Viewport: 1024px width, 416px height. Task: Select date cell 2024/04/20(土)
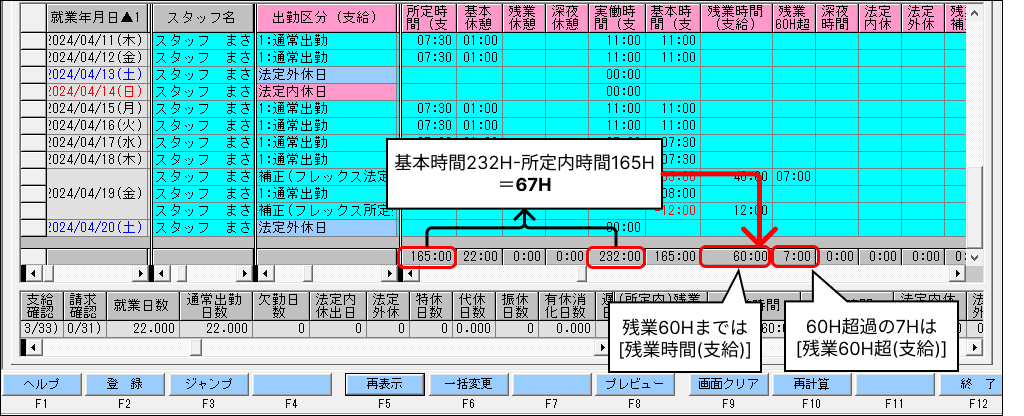[x=98, y=227]
